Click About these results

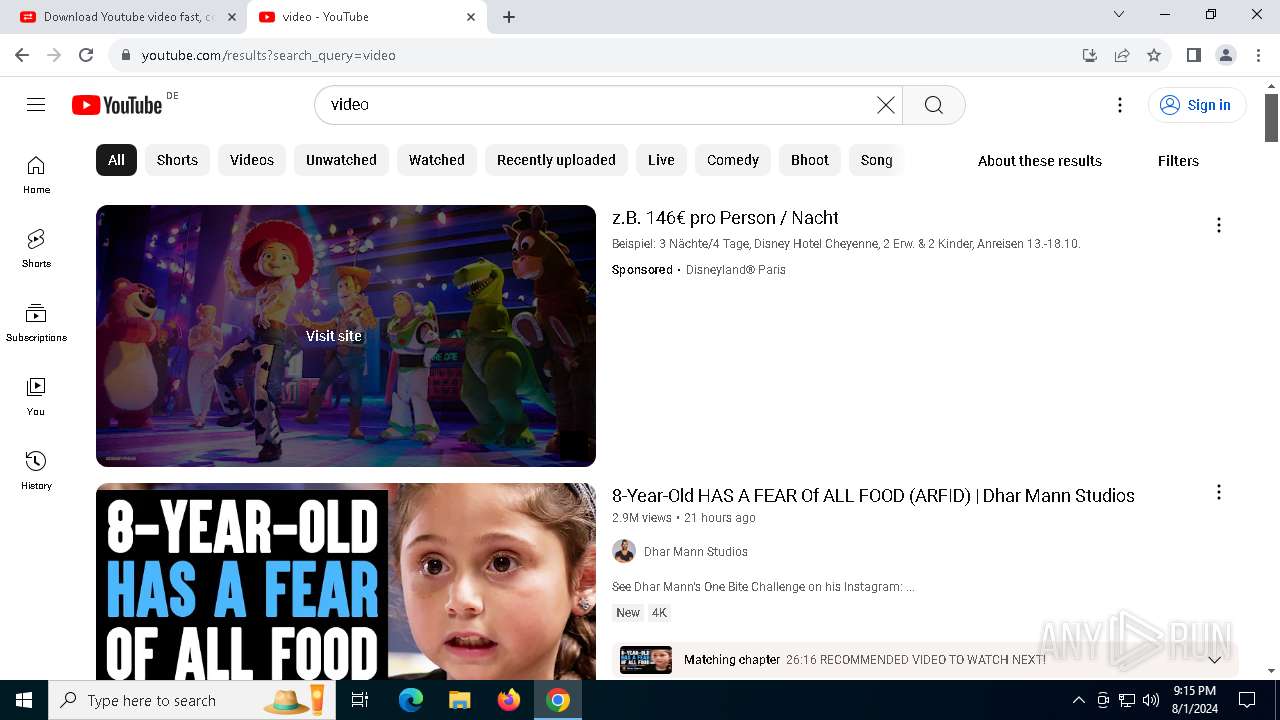click(x=1040, y=161)
